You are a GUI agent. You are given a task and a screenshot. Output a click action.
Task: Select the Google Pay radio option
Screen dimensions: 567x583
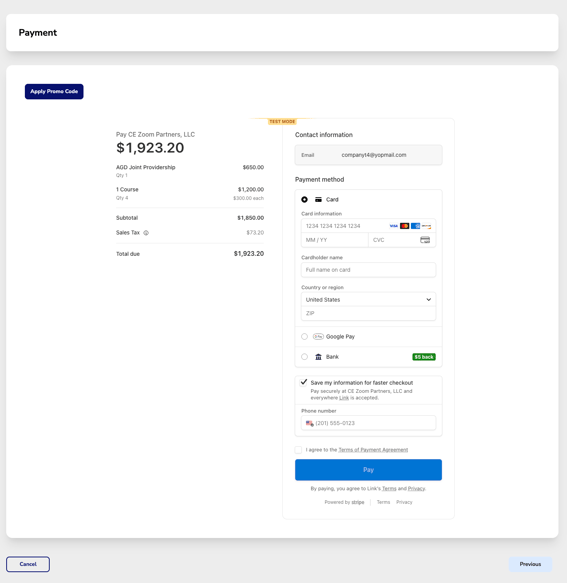click(x=305, y=336)
